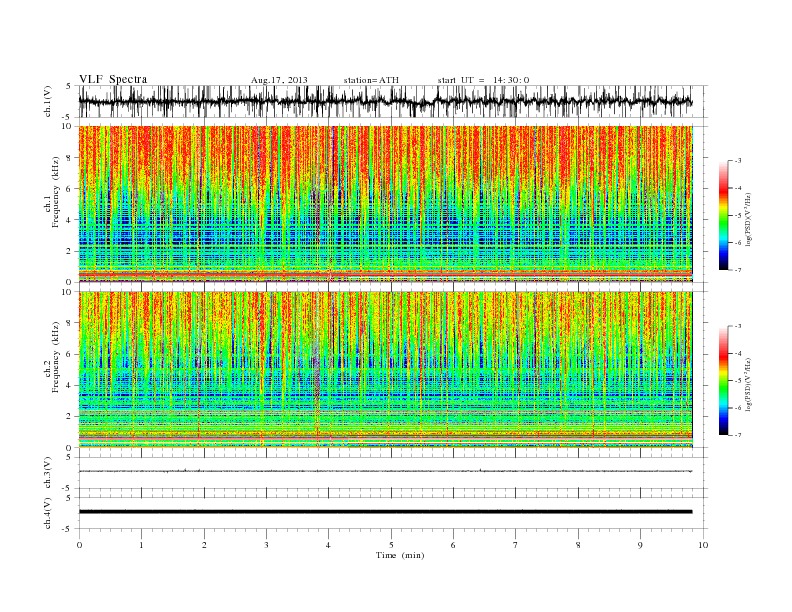Click the 'start UT = 14:30:0' label
This screenshot has width=792, height=612.
coord(483,80)
